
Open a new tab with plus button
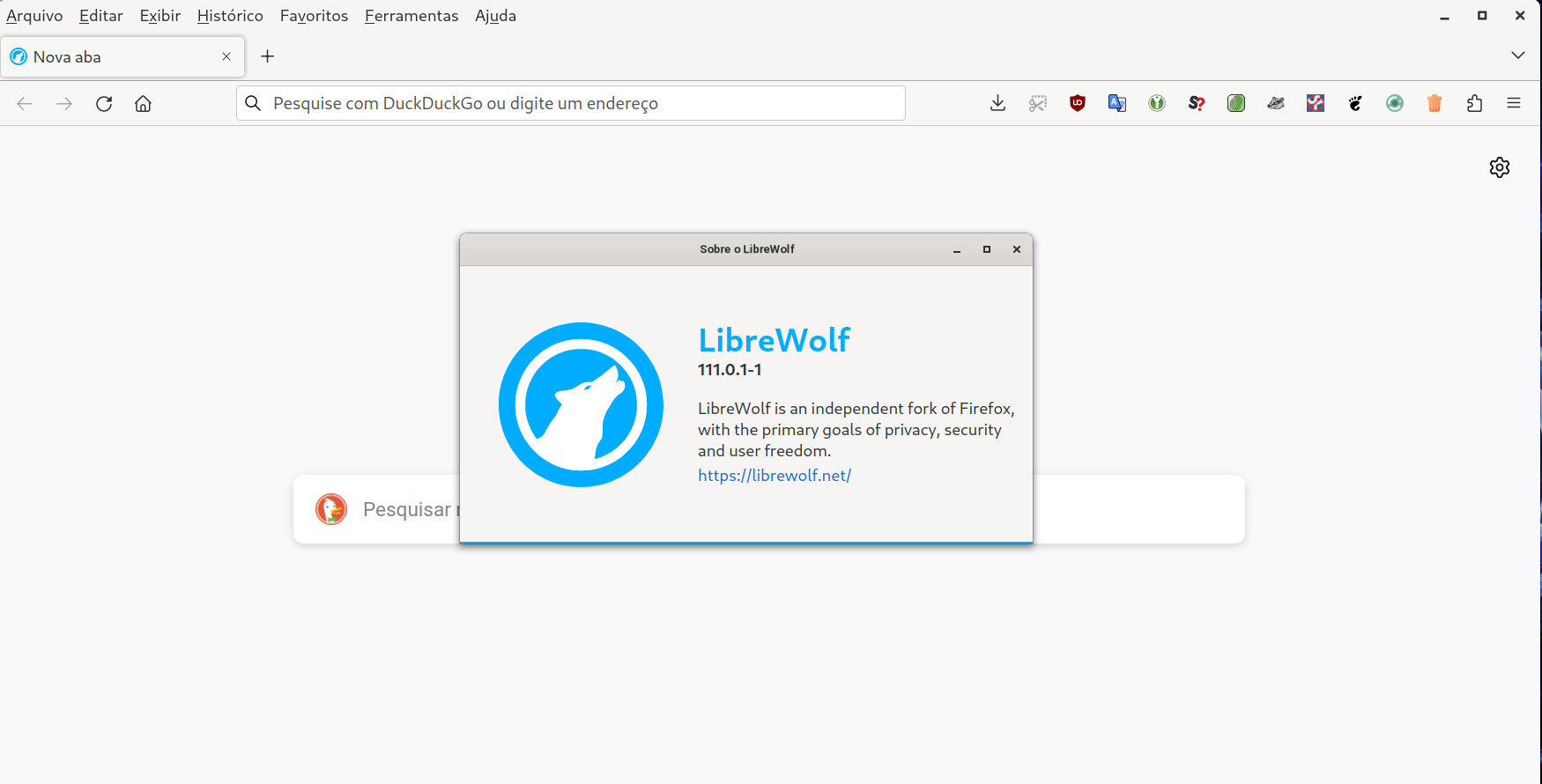(268, 56)
